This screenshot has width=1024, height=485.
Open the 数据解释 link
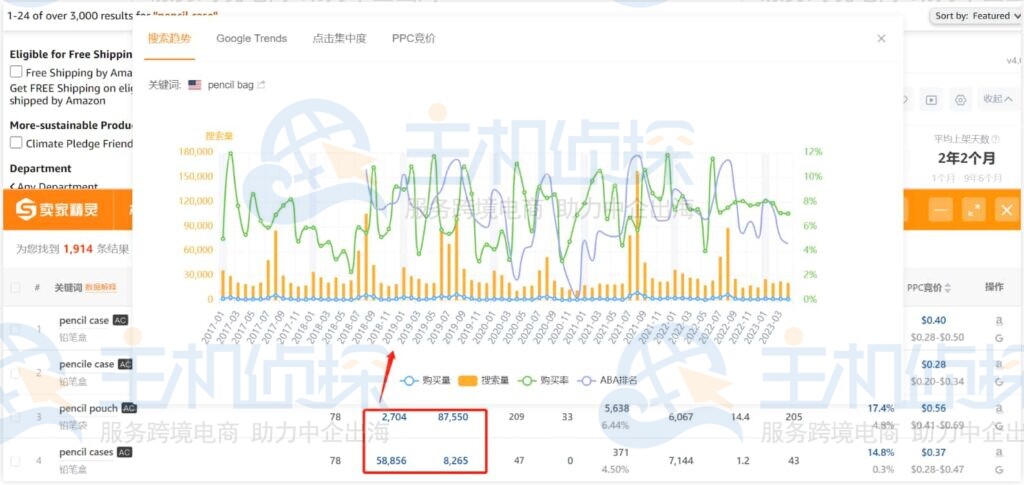click(x=101, y=287)
